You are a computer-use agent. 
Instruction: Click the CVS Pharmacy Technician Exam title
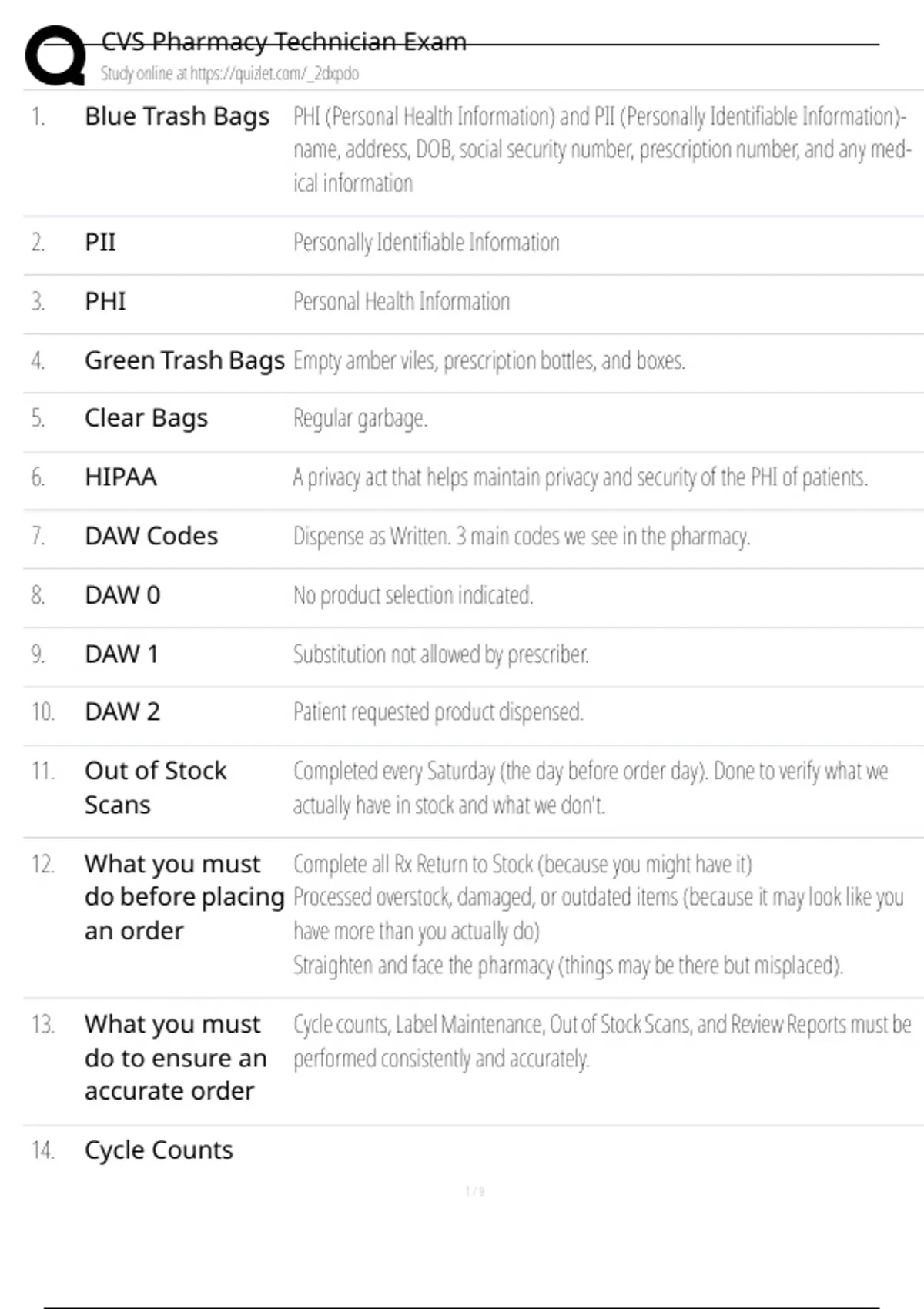[x=283, y=42]
